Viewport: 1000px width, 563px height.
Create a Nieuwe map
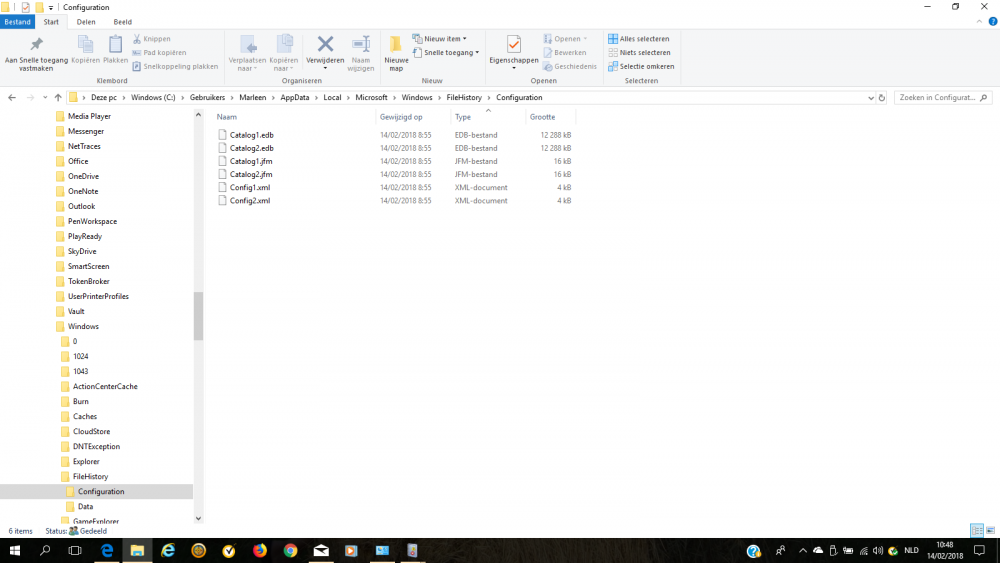click(396, 54)
